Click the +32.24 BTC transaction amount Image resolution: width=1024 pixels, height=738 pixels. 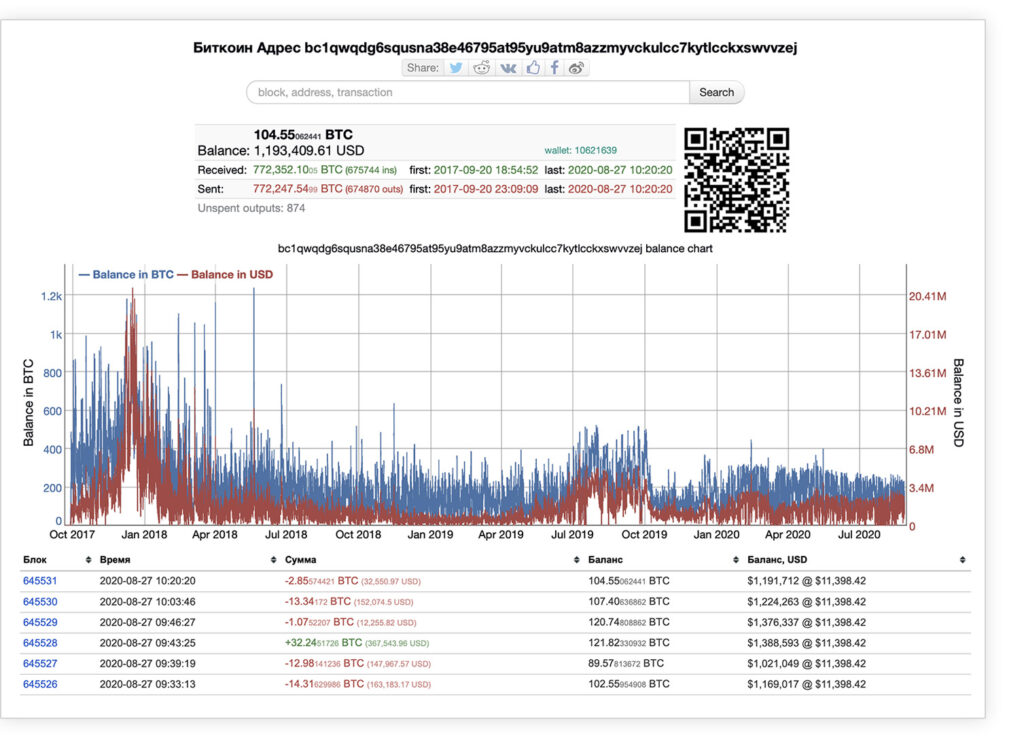(x=323, y=643)
